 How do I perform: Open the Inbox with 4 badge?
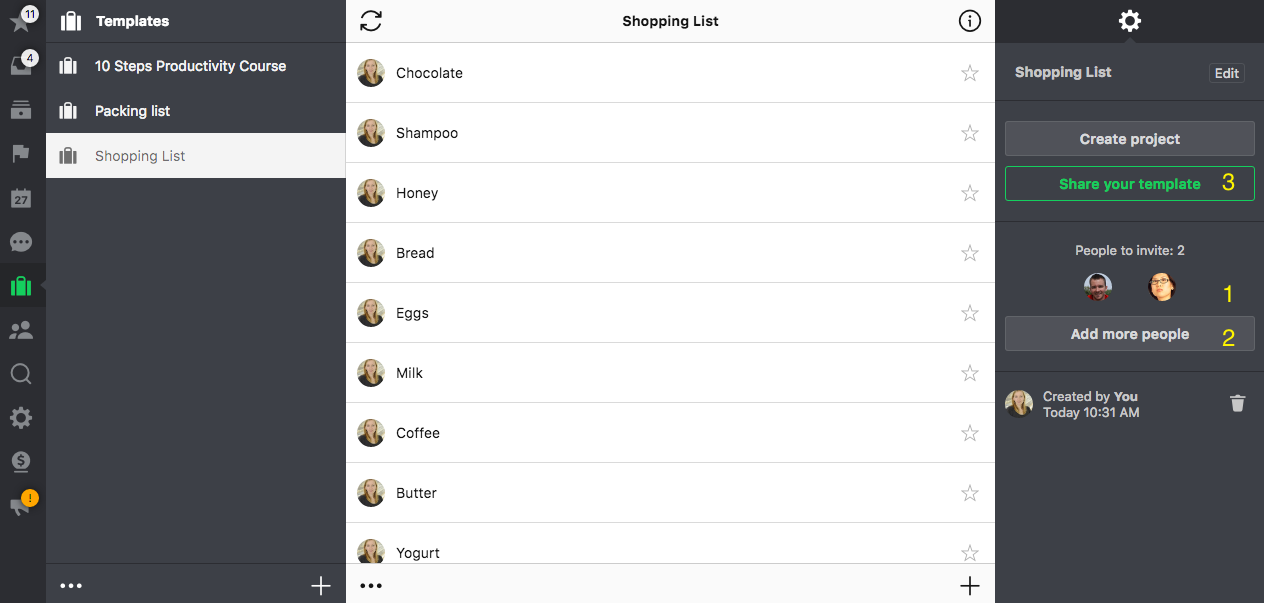pos(21,65)
